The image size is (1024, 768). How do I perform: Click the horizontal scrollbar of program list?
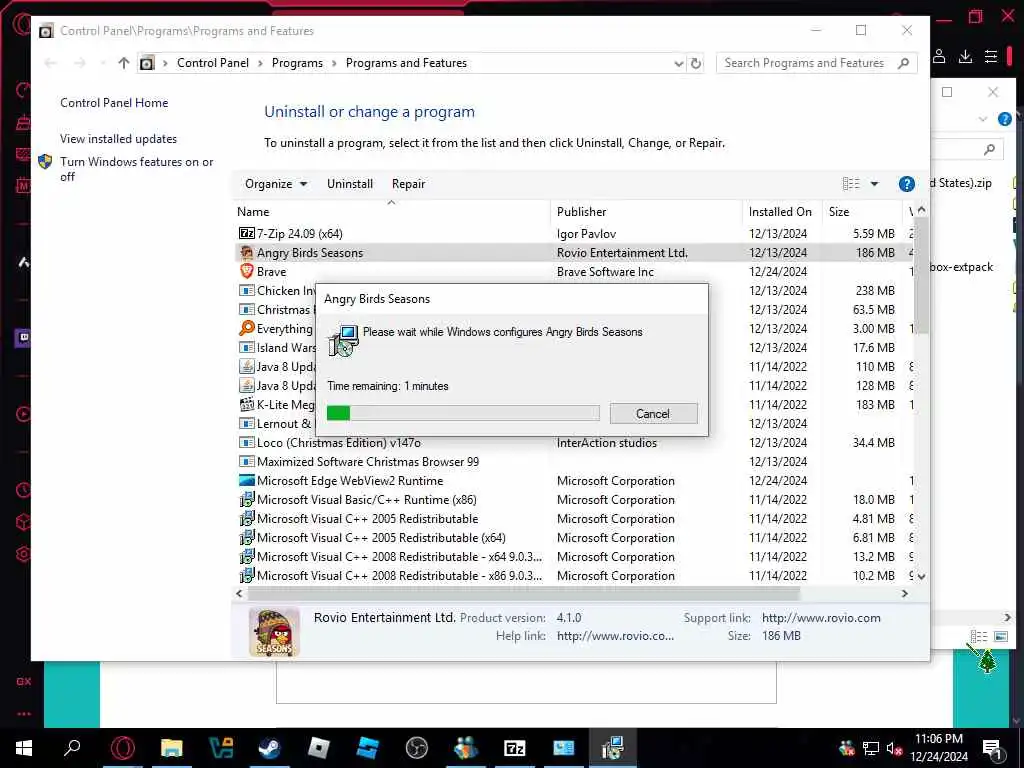pyautogui.click(x=524, y=593)
